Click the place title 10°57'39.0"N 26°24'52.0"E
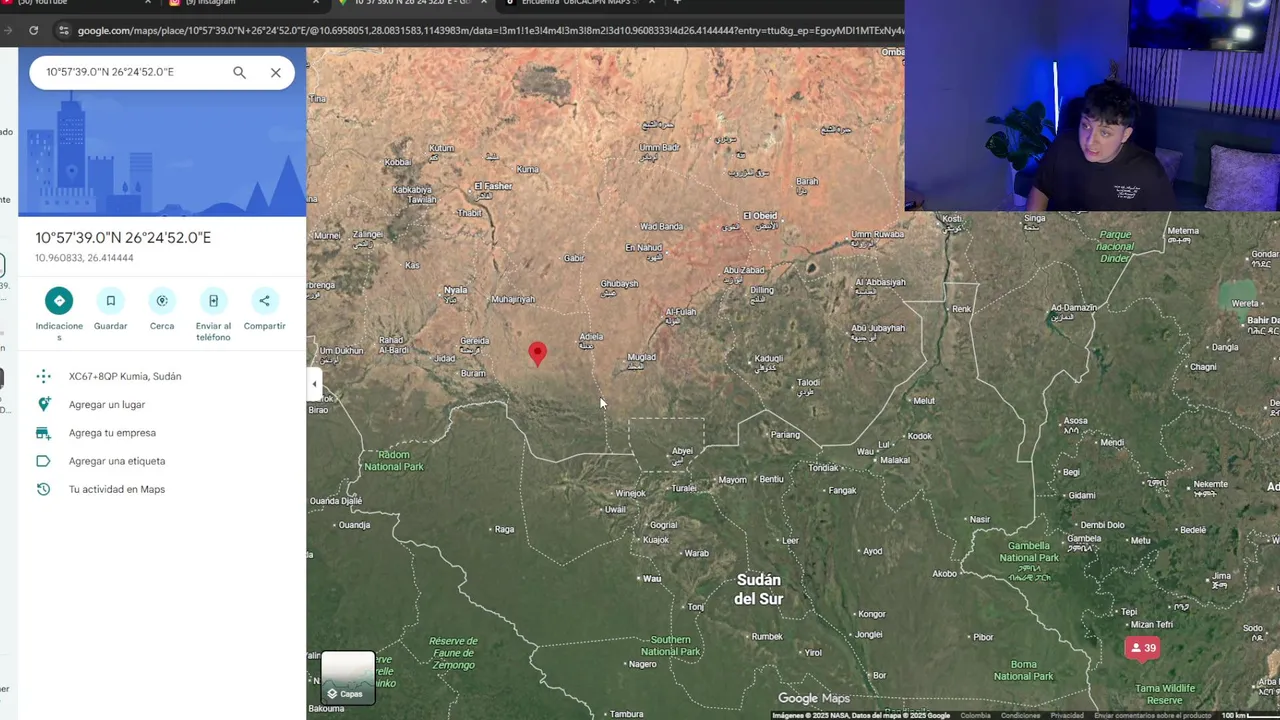Viewport: 1280px width, 720px height. (123, 238)
